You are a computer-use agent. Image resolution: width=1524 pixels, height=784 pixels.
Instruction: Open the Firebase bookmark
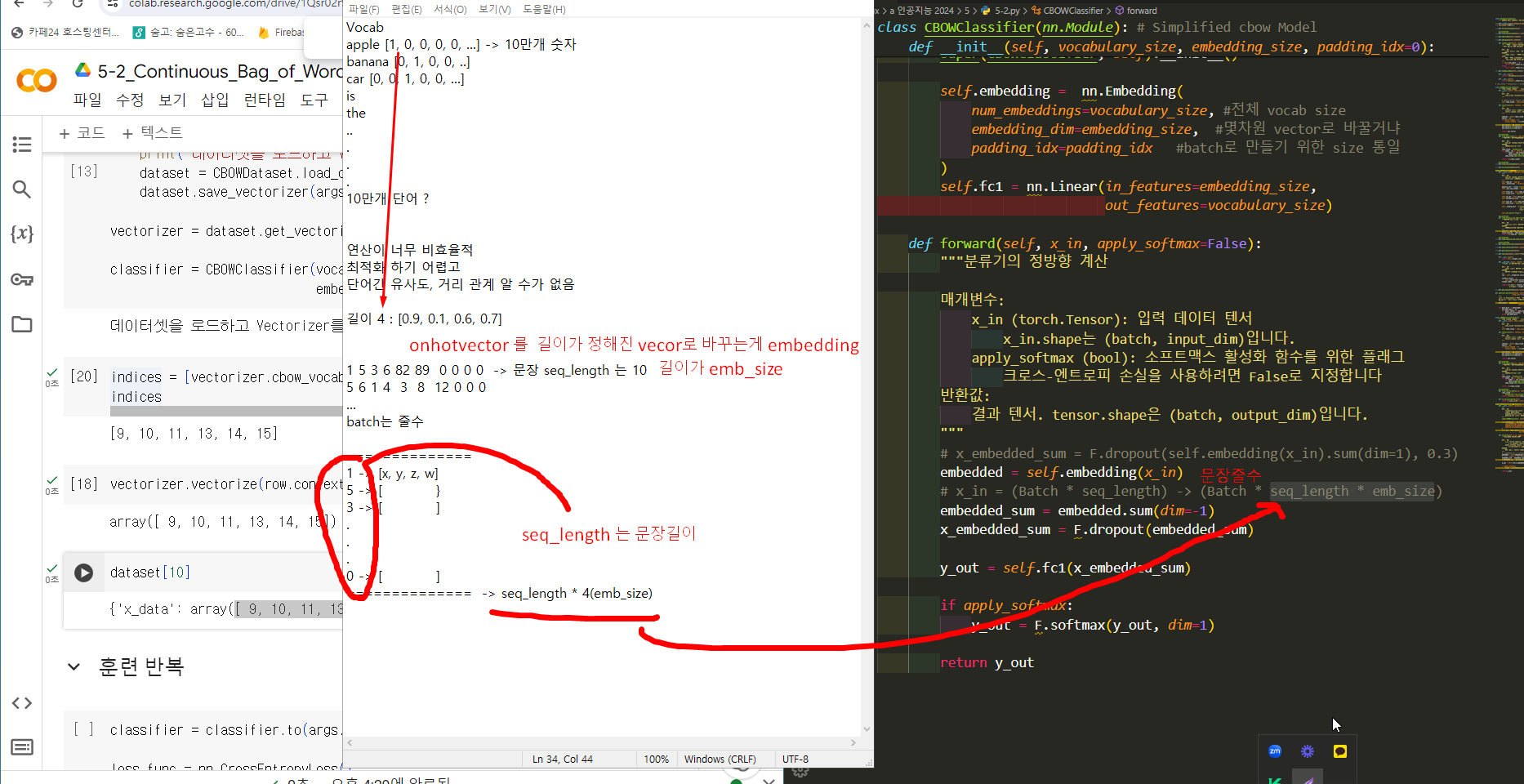point(280,33)
